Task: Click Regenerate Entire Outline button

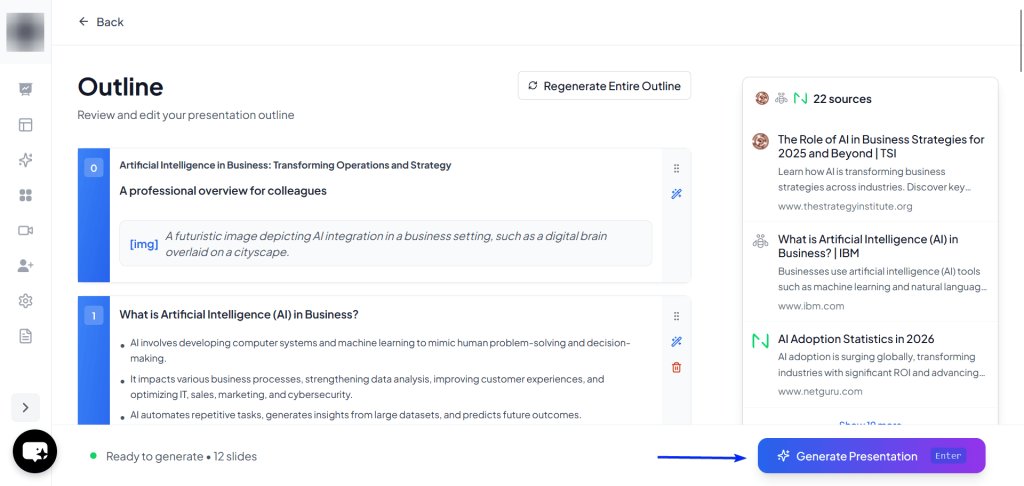Action: tap(604, 86)
